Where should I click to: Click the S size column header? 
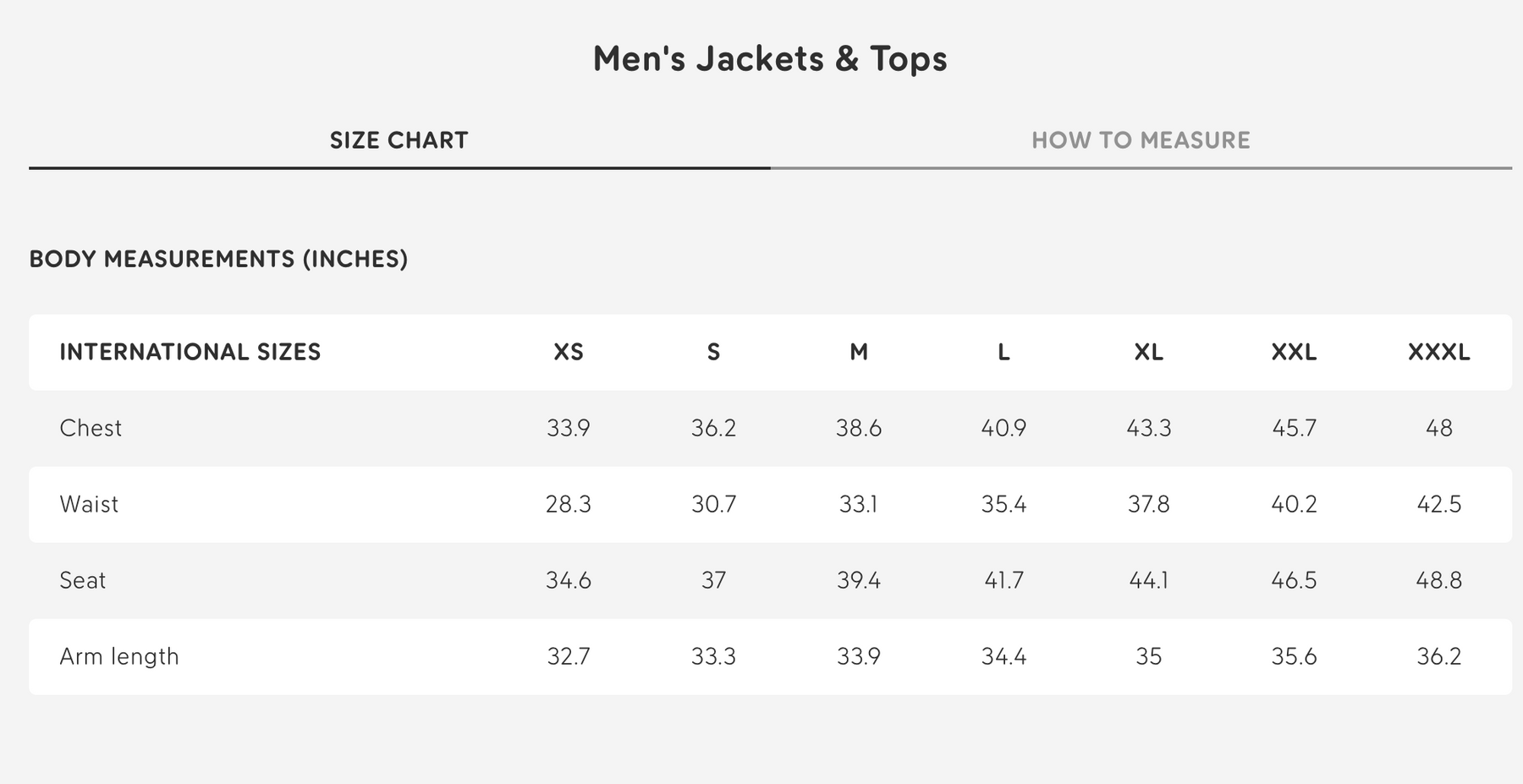pyautogui.click(x=713, y=353)
